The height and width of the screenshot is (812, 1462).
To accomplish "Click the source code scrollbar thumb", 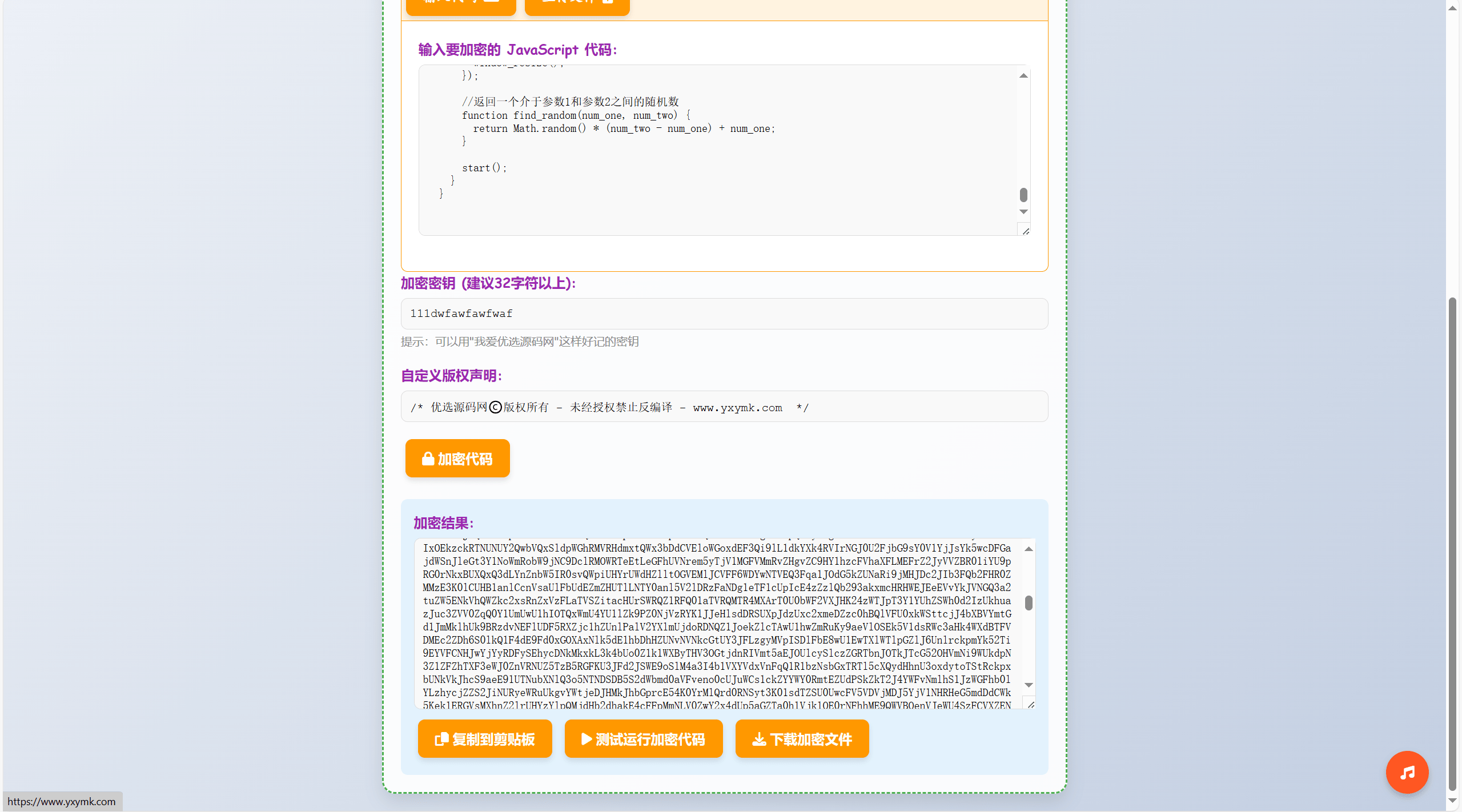I will [1023, 195].
